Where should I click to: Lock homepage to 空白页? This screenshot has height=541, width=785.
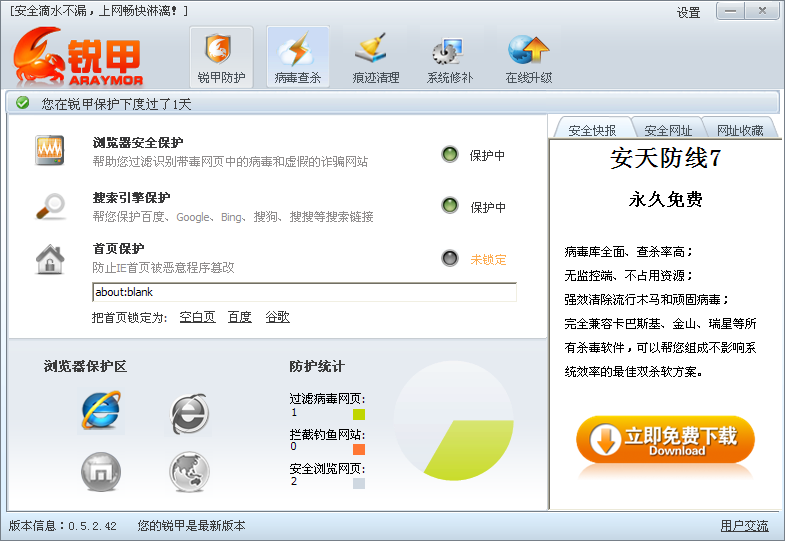click(197, 317)
